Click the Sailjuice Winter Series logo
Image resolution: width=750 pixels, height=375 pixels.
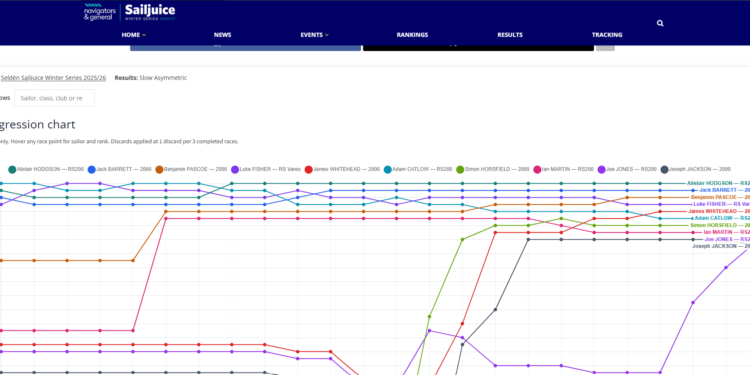pyautogui.click(x=150, y=12)
